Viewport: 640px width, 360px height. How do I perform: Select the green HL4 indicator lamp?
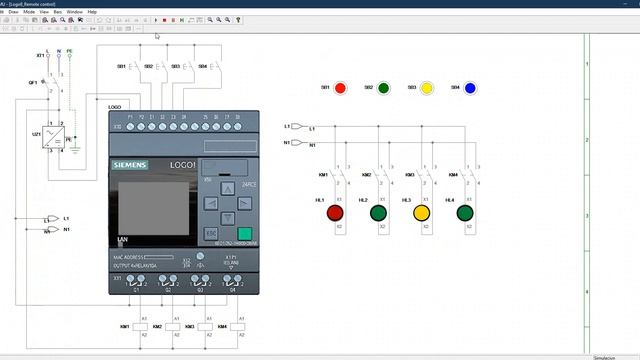465,213
